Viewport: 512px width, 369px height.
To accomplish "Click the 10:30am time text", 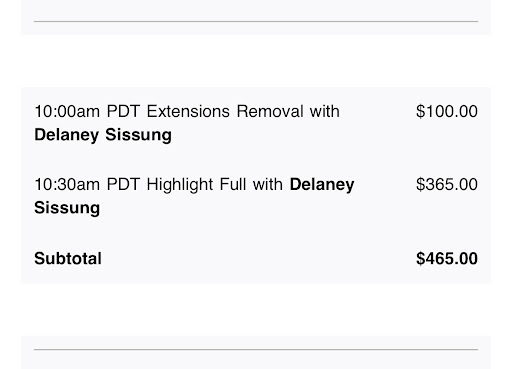I will [x=67, y=184].
